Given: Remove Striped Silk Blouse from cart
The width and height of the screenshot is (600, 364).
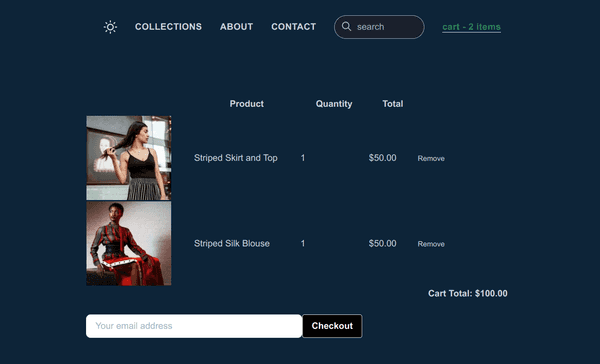Looking at the screenshot, I should click(x=431, y=244).
